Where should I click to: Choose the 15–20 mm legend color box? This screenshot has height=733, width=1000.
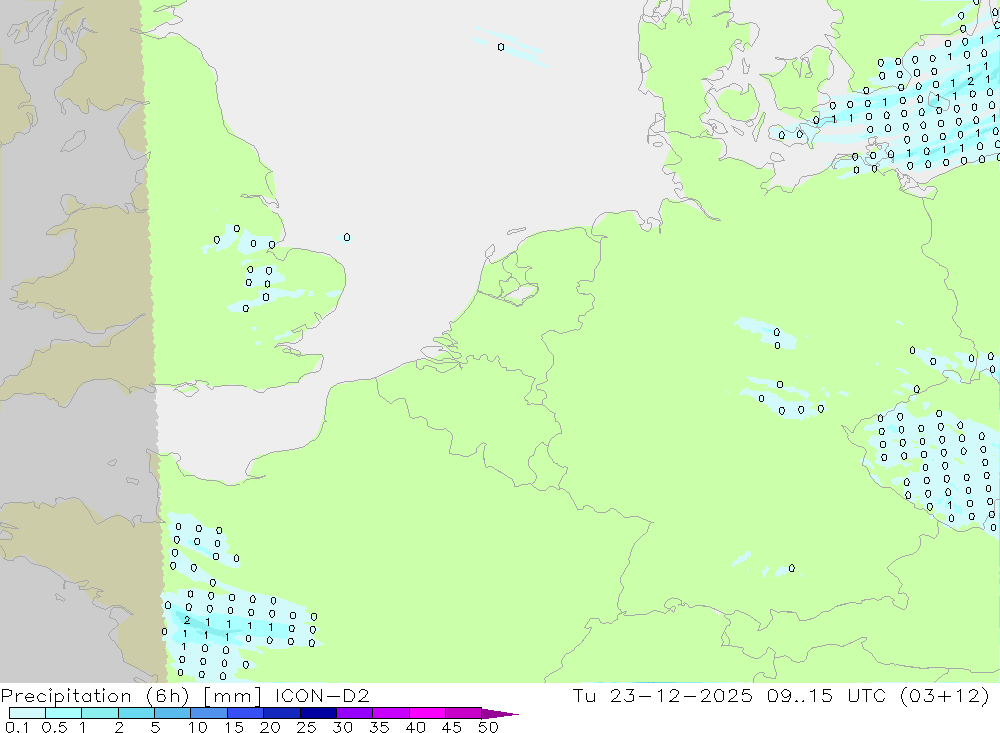[x=245, y=714]
